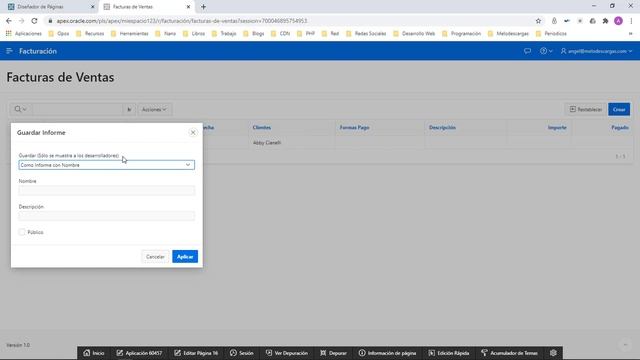Go forward in the browser
The height and width of the screenshot is (360, 640).
click(22, 21)
